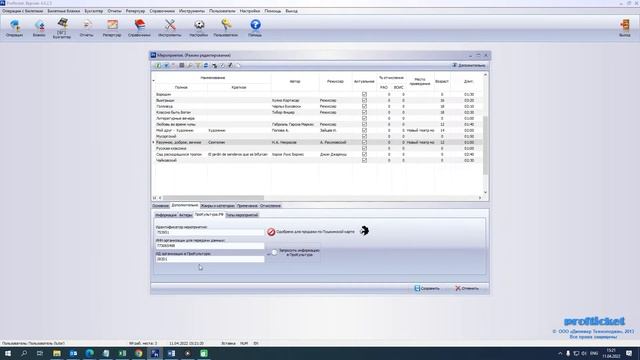Image resolution: width=640 pixels, height=360 pixels.
Task: Switch to the Основная tab
Action: pos(160,206)
